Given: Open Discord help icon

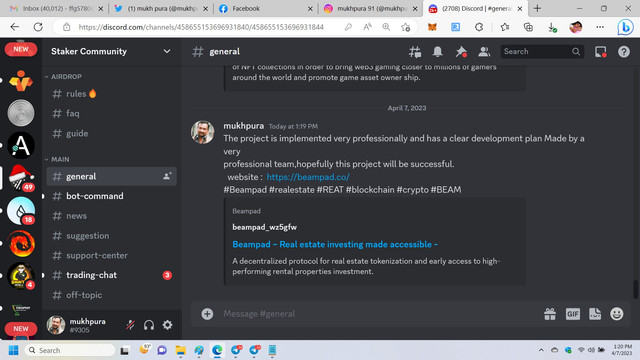Looking at the screenshot, I should click(624, 52).
